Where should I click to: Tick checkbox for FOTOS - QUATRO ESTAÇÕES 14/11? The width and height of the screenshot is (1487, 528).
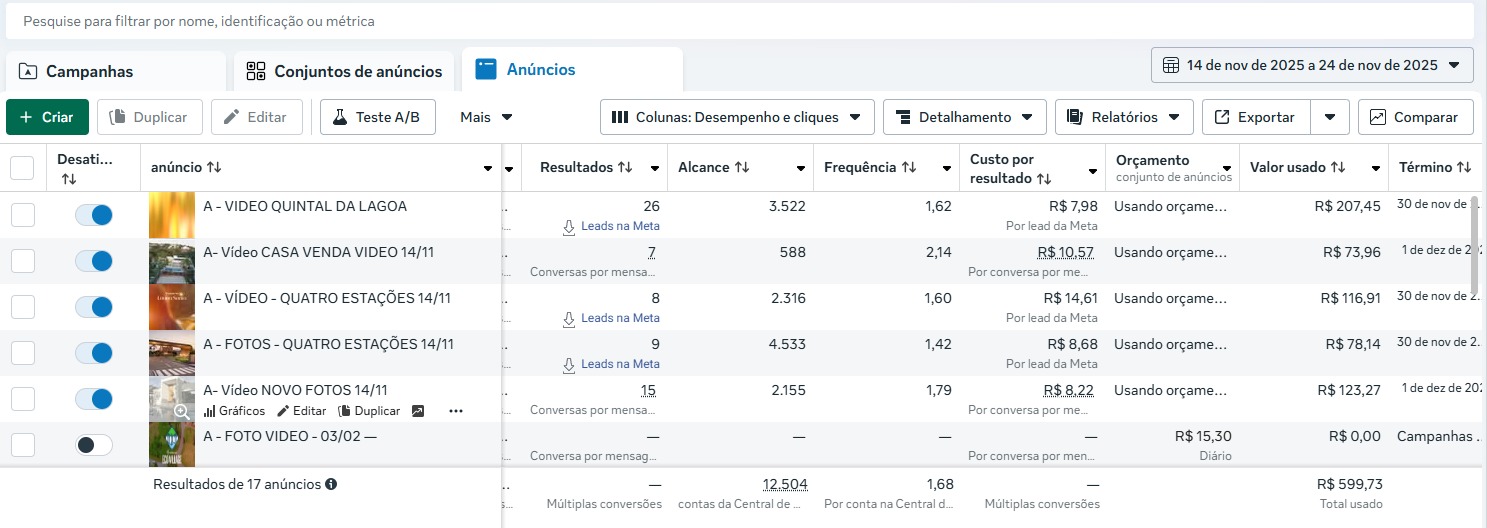click(22, 353)
